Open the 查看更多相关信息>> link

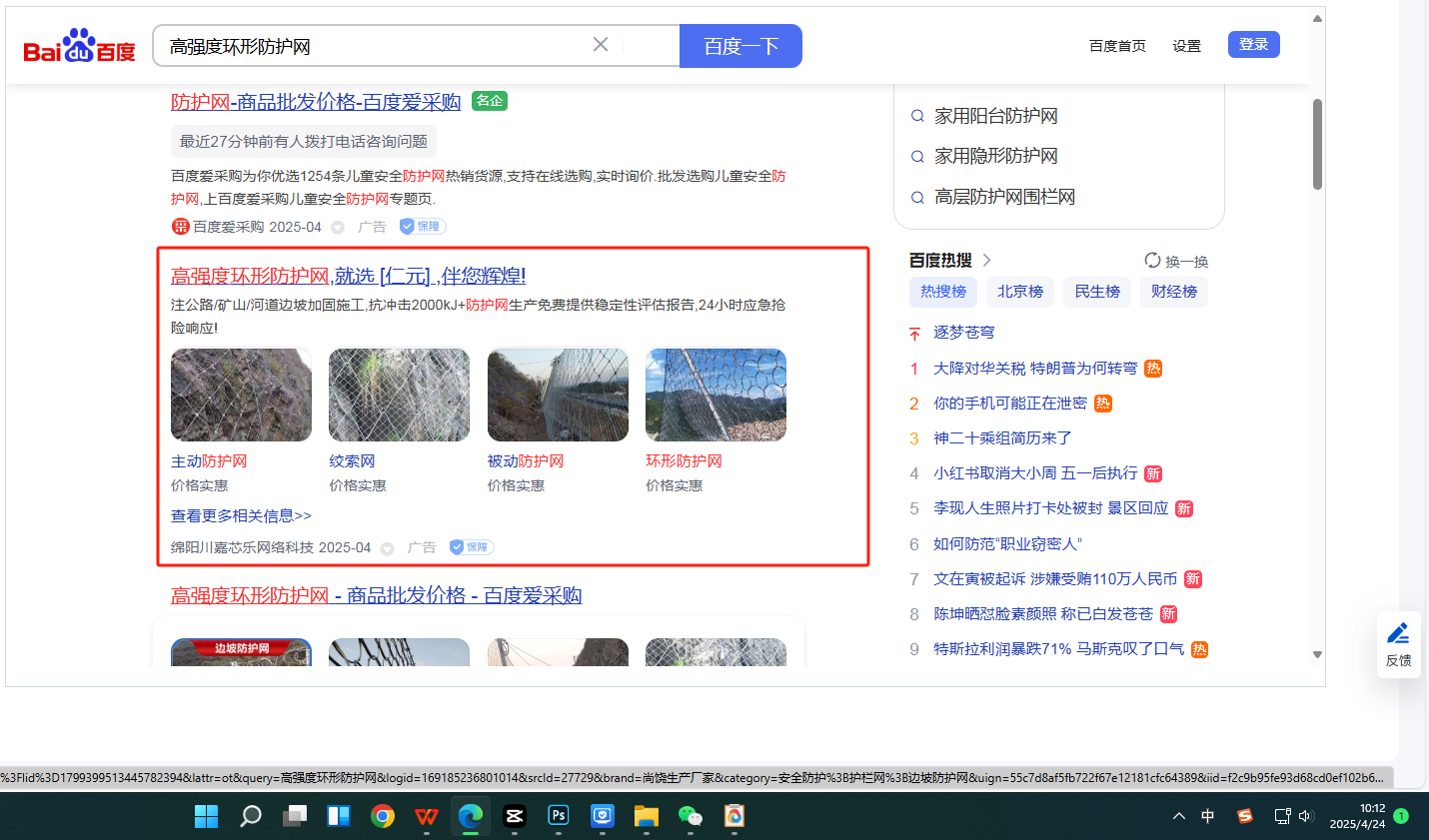point(241,516)
